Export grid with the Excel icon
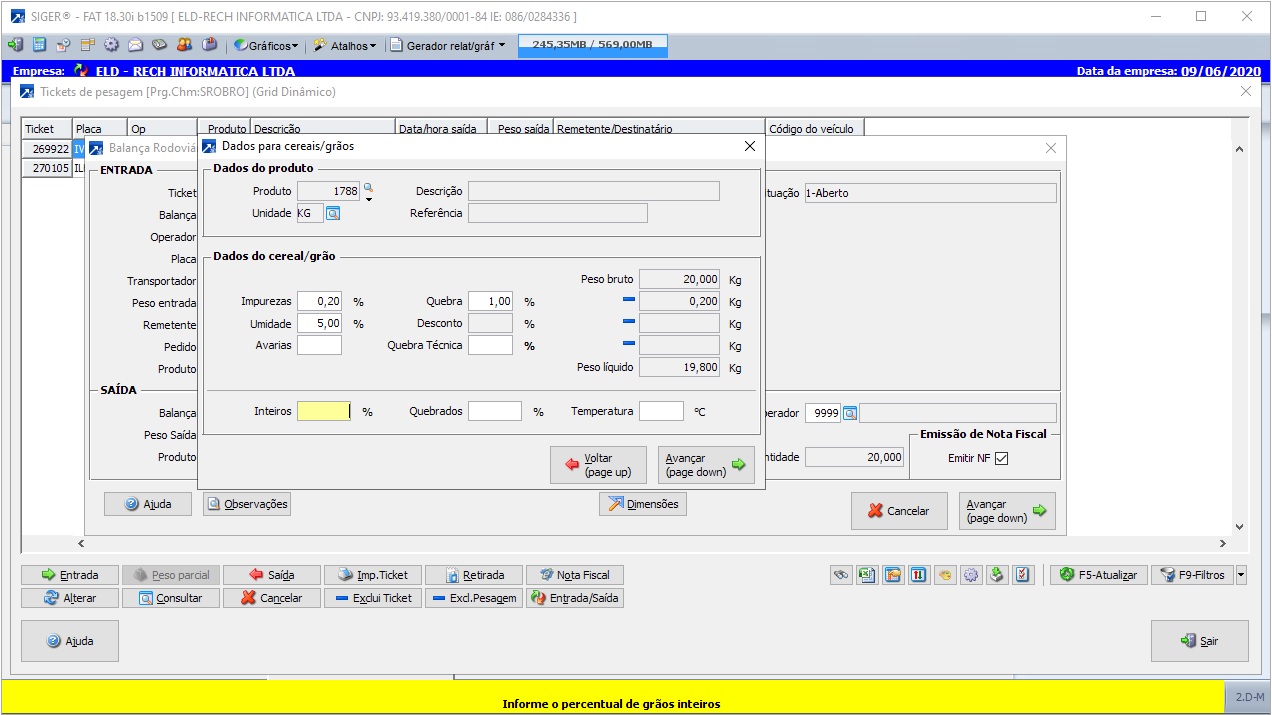Image resolution: width=1272 pixels, height=715 pixels. (867, 575)
